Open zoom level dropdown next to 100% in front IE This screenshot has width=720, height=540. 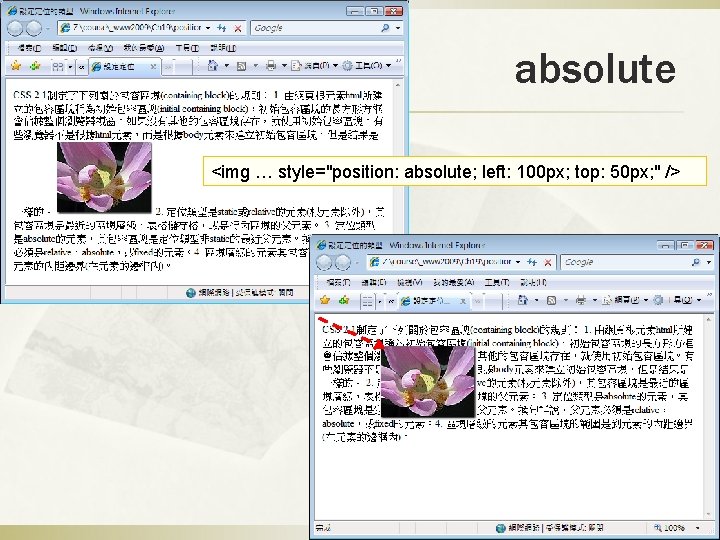pos(698,528)
